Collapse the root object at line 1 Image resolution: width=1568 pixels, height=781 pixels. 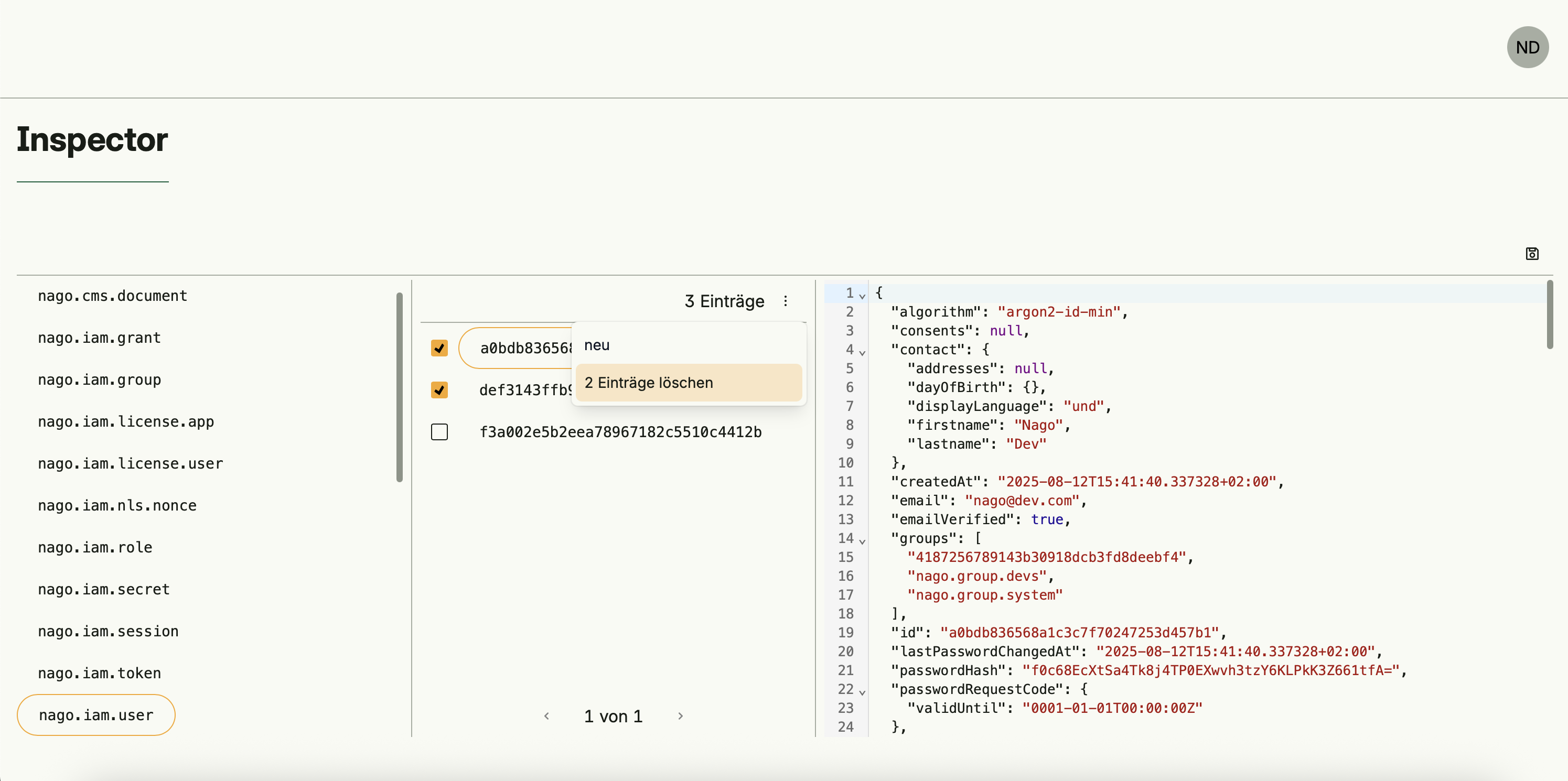click(x=862, y=296)
